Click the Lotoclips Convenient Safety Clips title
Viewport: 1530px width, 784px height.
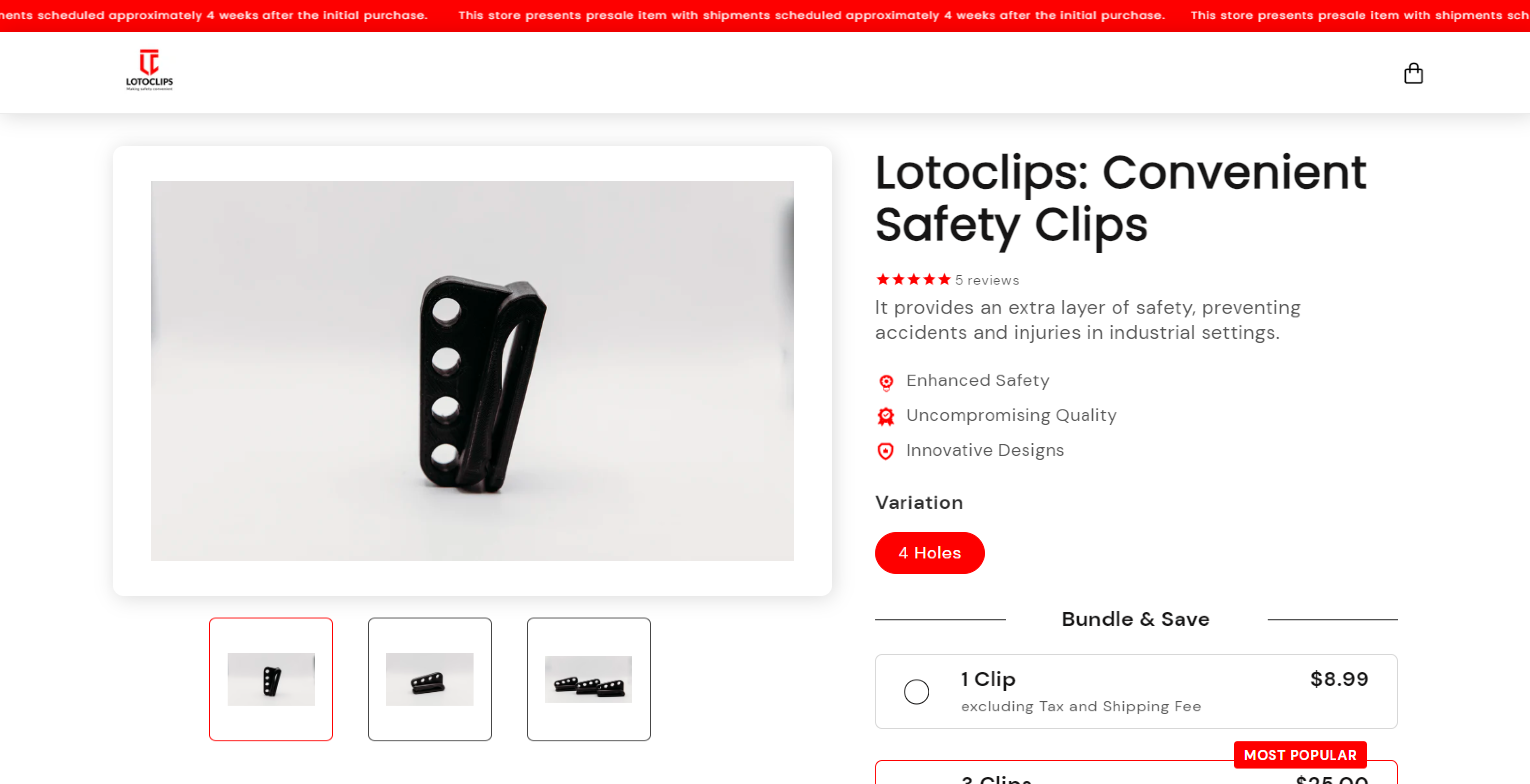coord(1121,198)
